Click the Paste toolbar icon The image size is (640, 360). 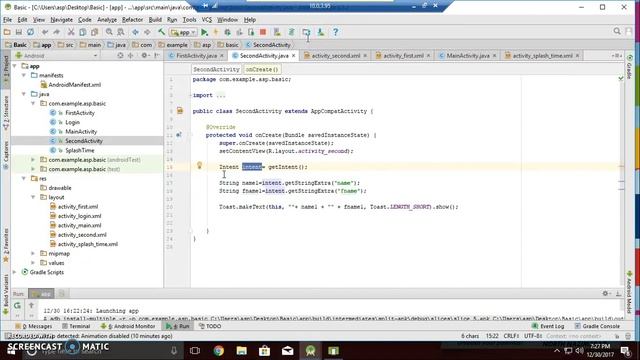click(95, 32)
